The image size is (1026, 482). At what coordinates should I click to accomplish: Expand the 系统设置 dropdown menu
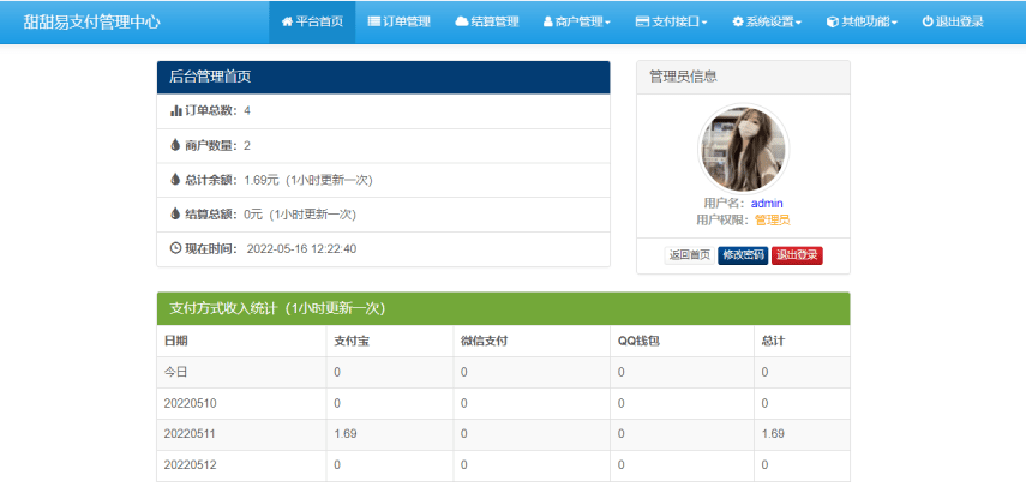pos(767,22)
